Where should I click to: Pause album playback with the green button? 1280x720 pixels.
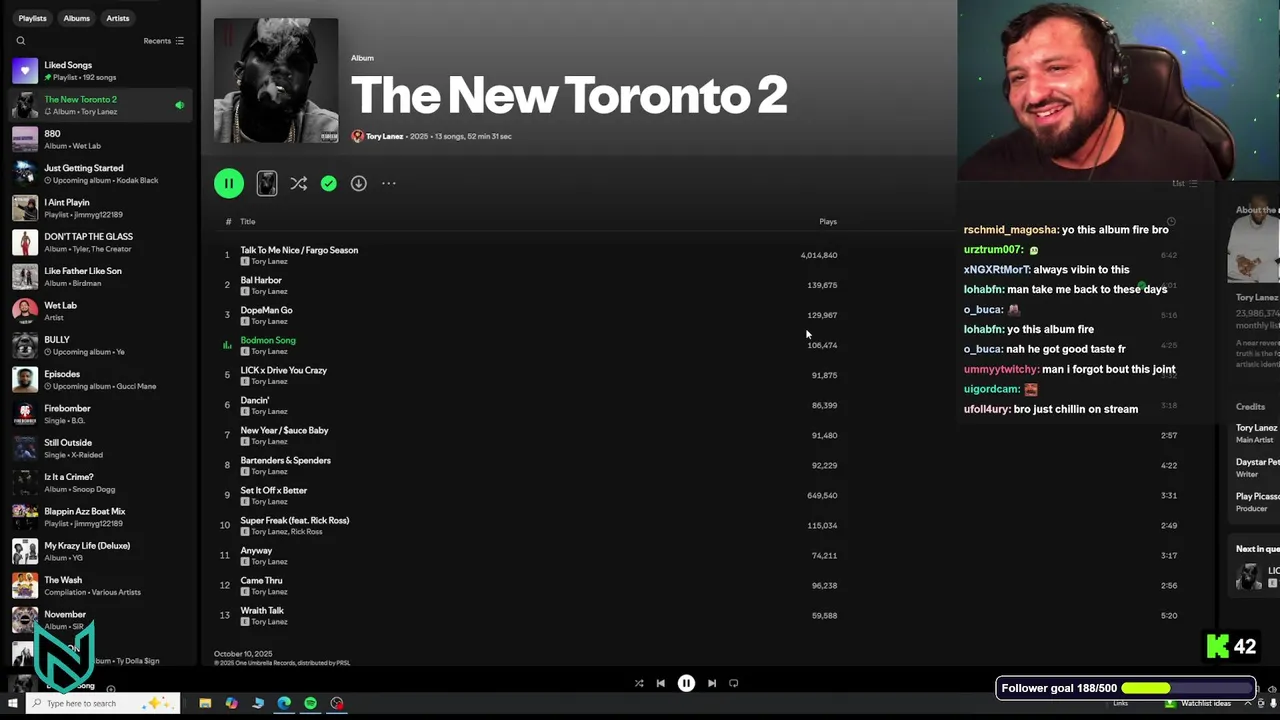pyautogui.click(x=228, y=183)
